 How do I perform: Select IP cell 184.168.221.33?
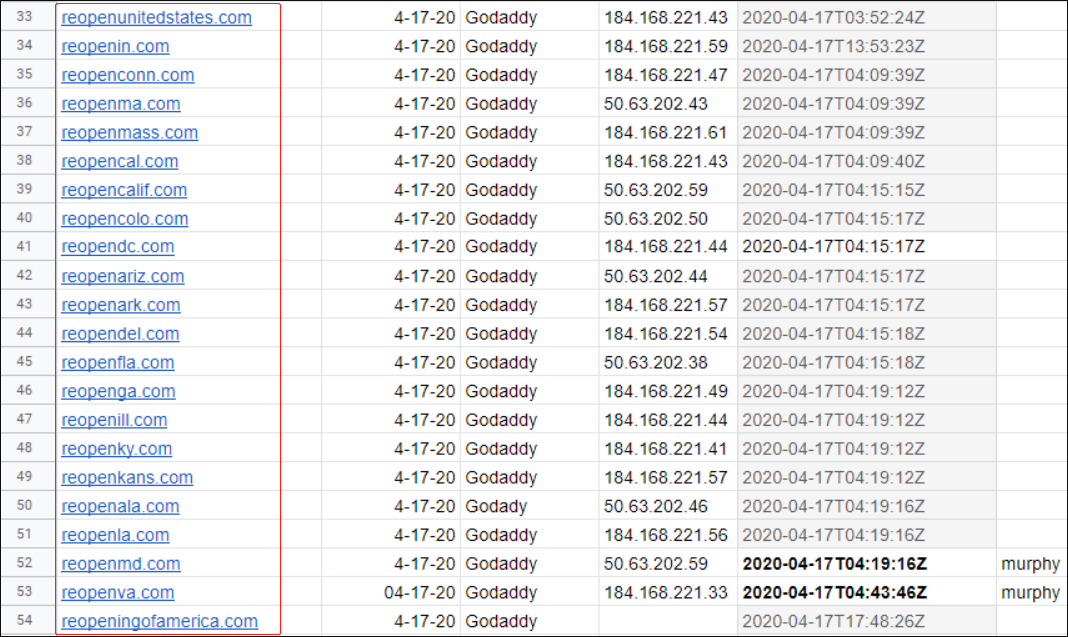[668, 593]
